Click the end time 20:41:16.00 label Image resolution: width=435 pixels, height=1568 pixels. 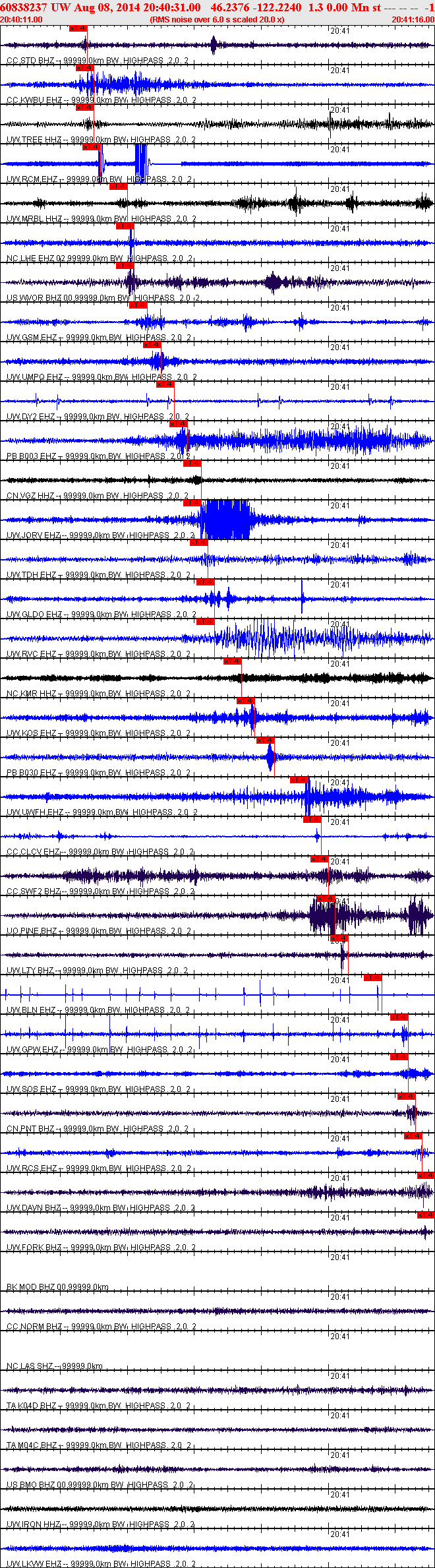[x=413, y=20]
